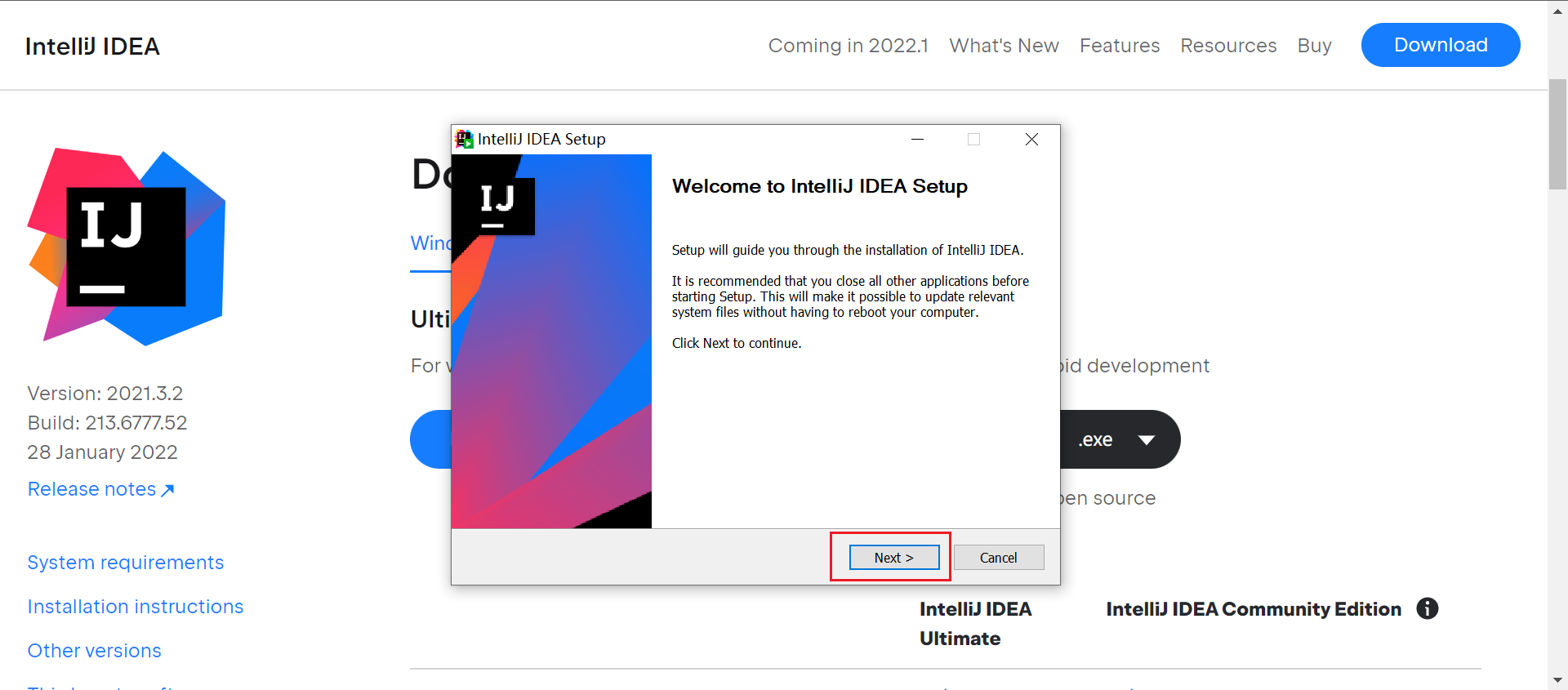Open Other versions link
The image size is (1568, 690).
(95, 651)
